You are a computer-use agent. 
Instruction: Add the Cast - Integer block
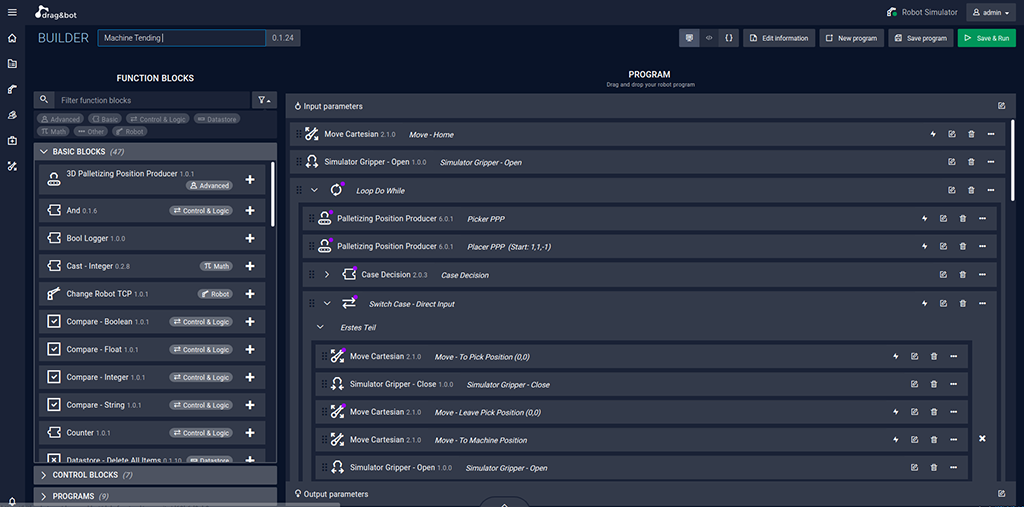click(249, 266)
